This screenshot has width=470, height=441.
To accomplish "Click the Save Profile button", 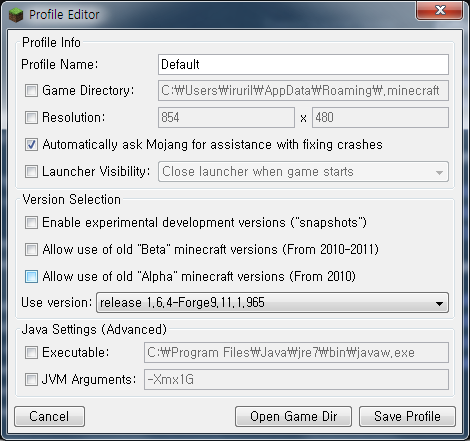I will 407,417.
